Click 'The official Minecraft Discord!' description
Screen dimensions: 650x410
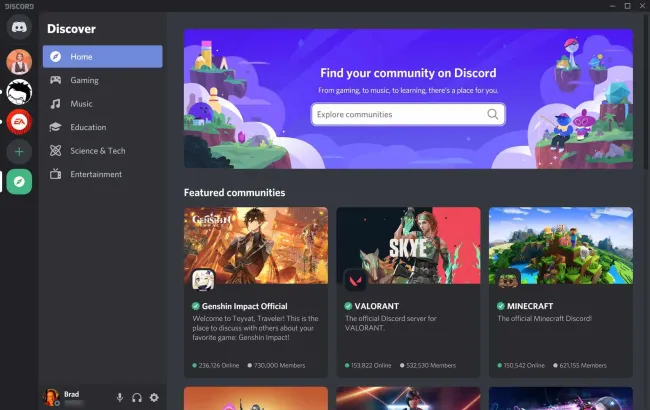click(x=545, y=318)
